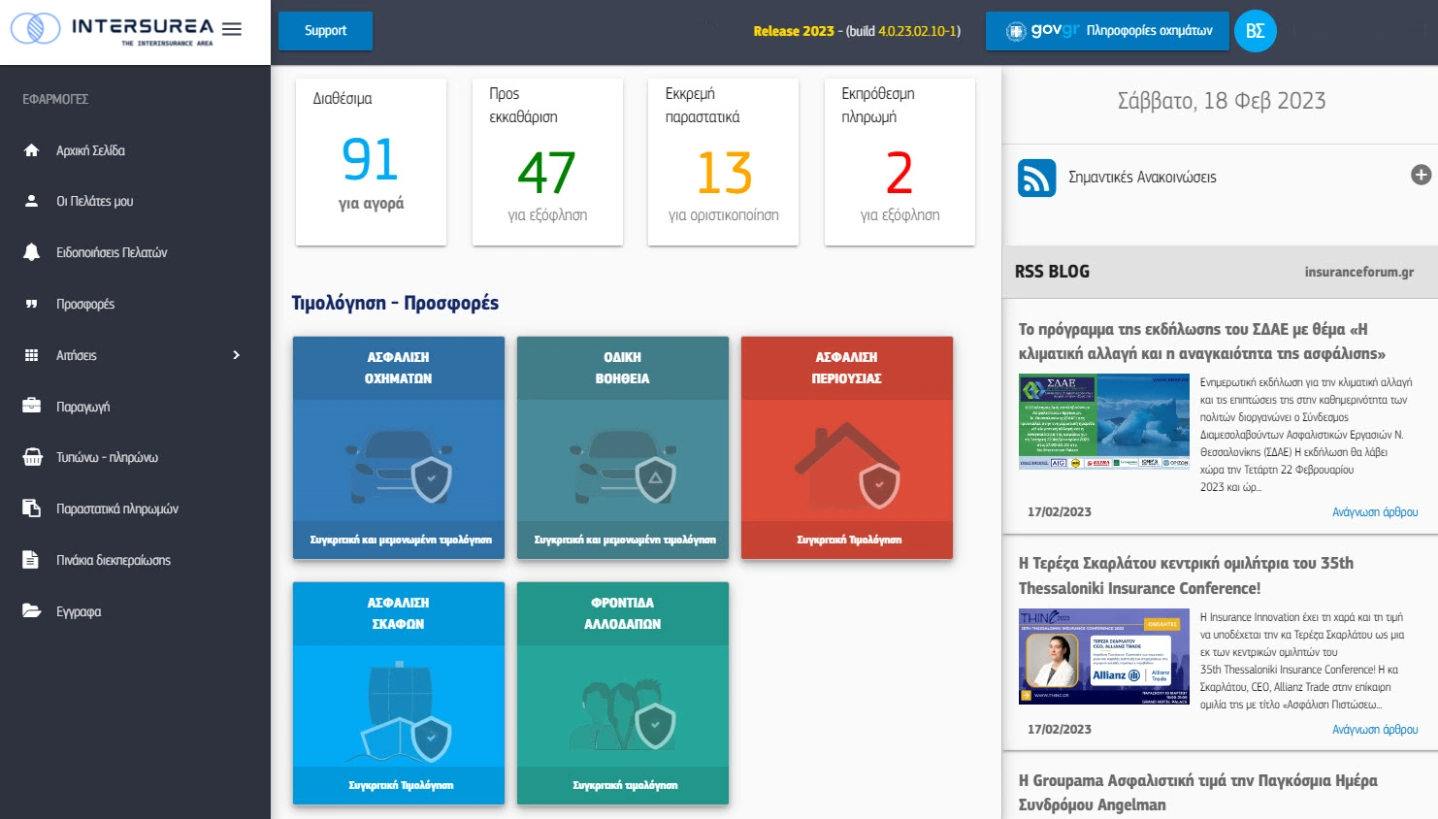Image resolution: width=1438 pixels, height=819 pixels.
Task: Click the basket icon for Τυπώνω - πληρώνω
Action: 31,458
